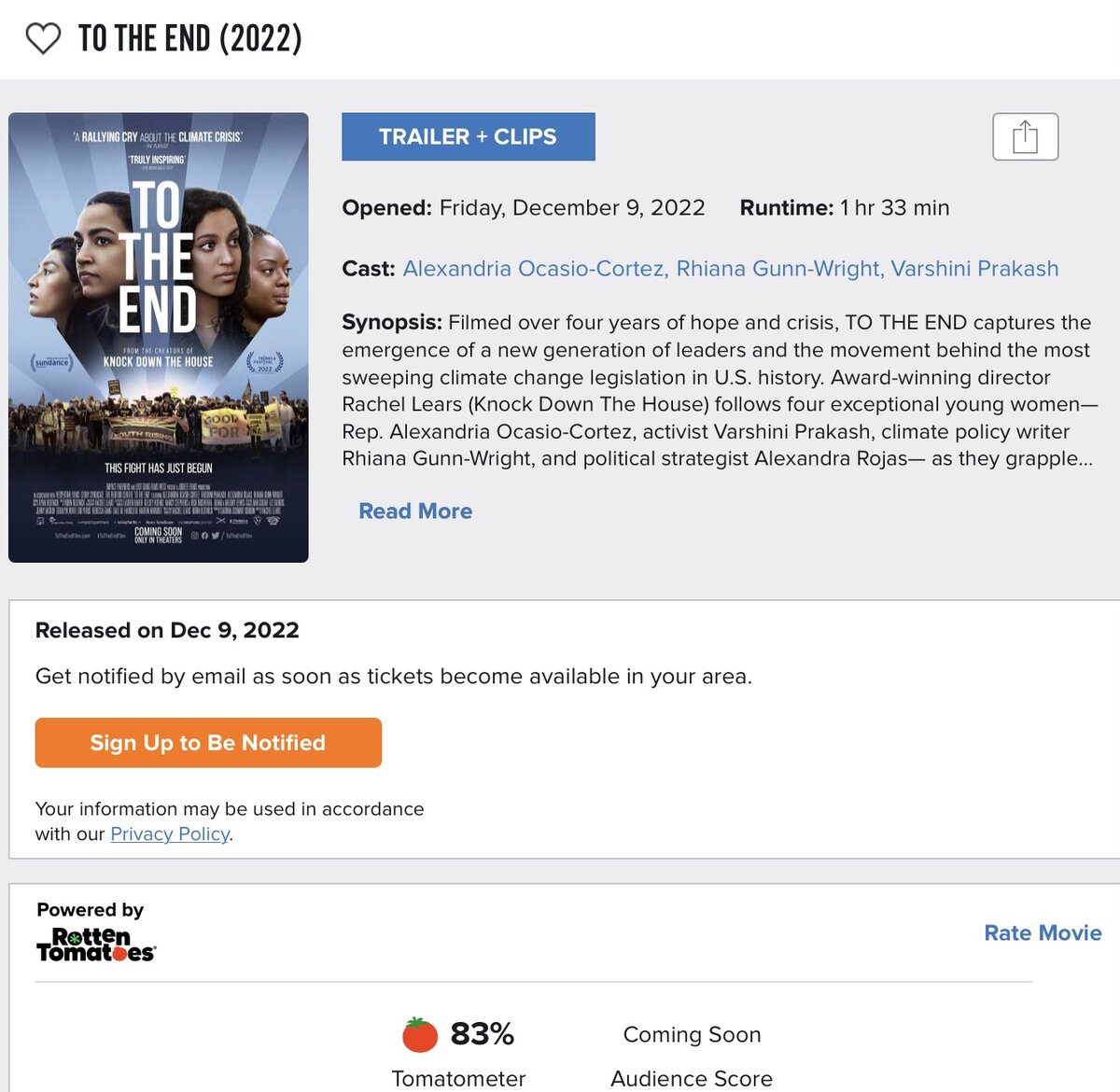Screen dimensions: 1120x1092
Task: Expand the synopsis with Read More
Action: (x=415, y=511)
